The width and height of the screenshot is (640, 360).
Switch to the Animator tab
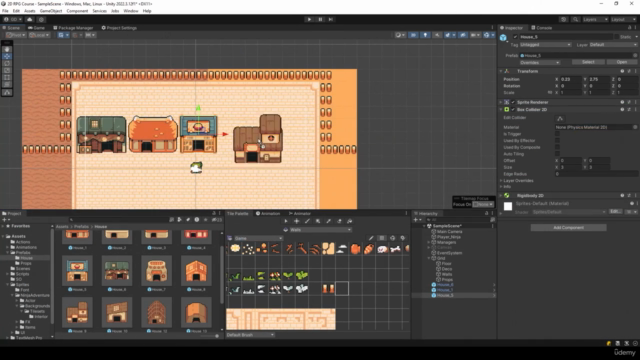coord(300,213)
